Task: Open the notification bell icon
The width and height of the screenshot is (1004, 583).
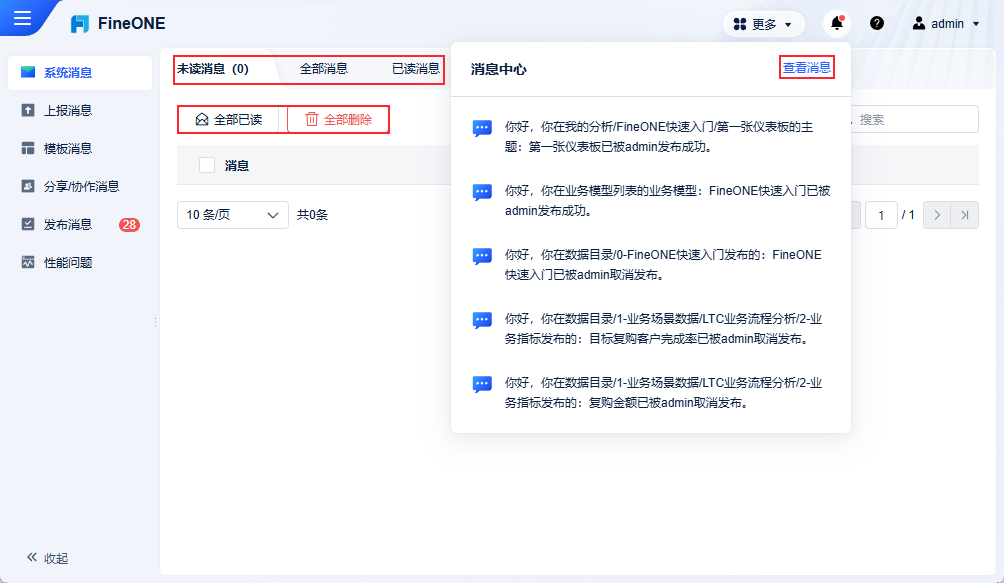Action: click(x=836, y=24)
